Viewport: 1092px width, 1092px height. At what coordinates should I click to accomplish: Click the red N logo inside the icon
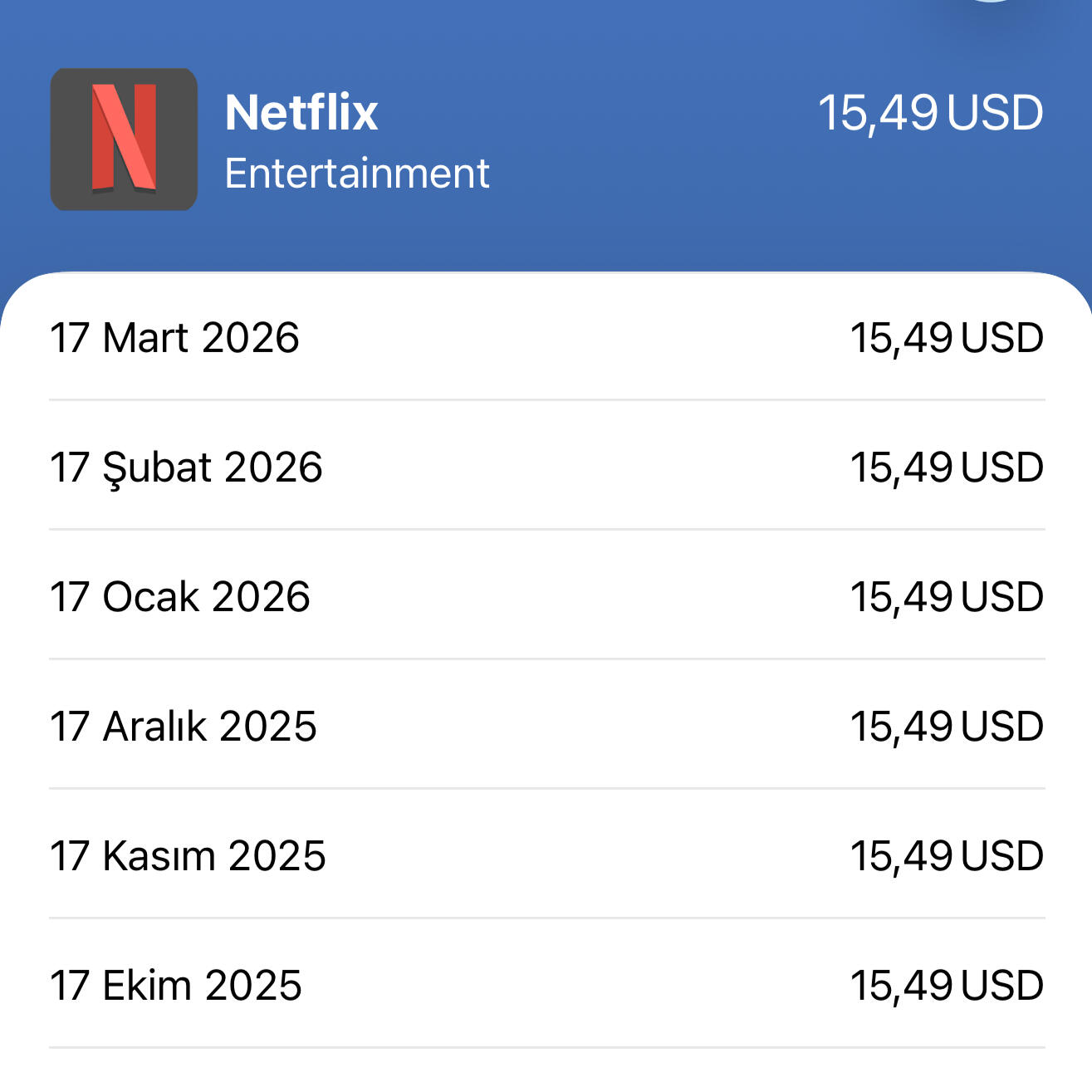tap(124, 138)
